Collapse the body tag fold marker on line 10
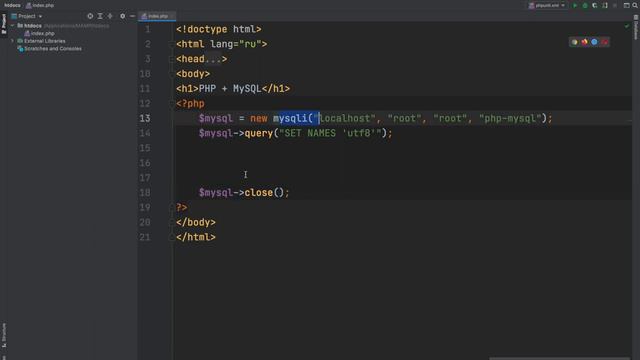The image size is (640, 360). pos(171,74)
